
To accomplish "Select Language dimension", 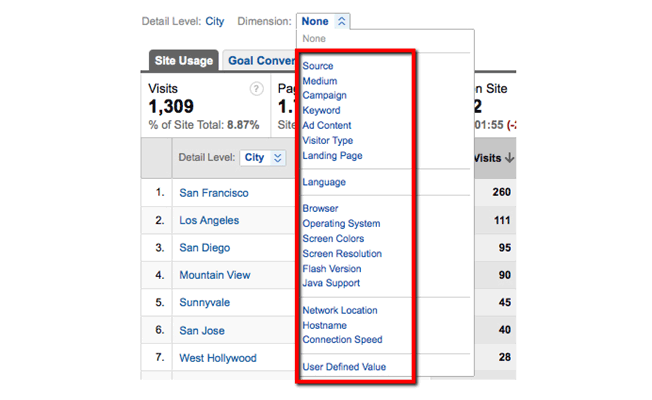I will pos(324,182).
